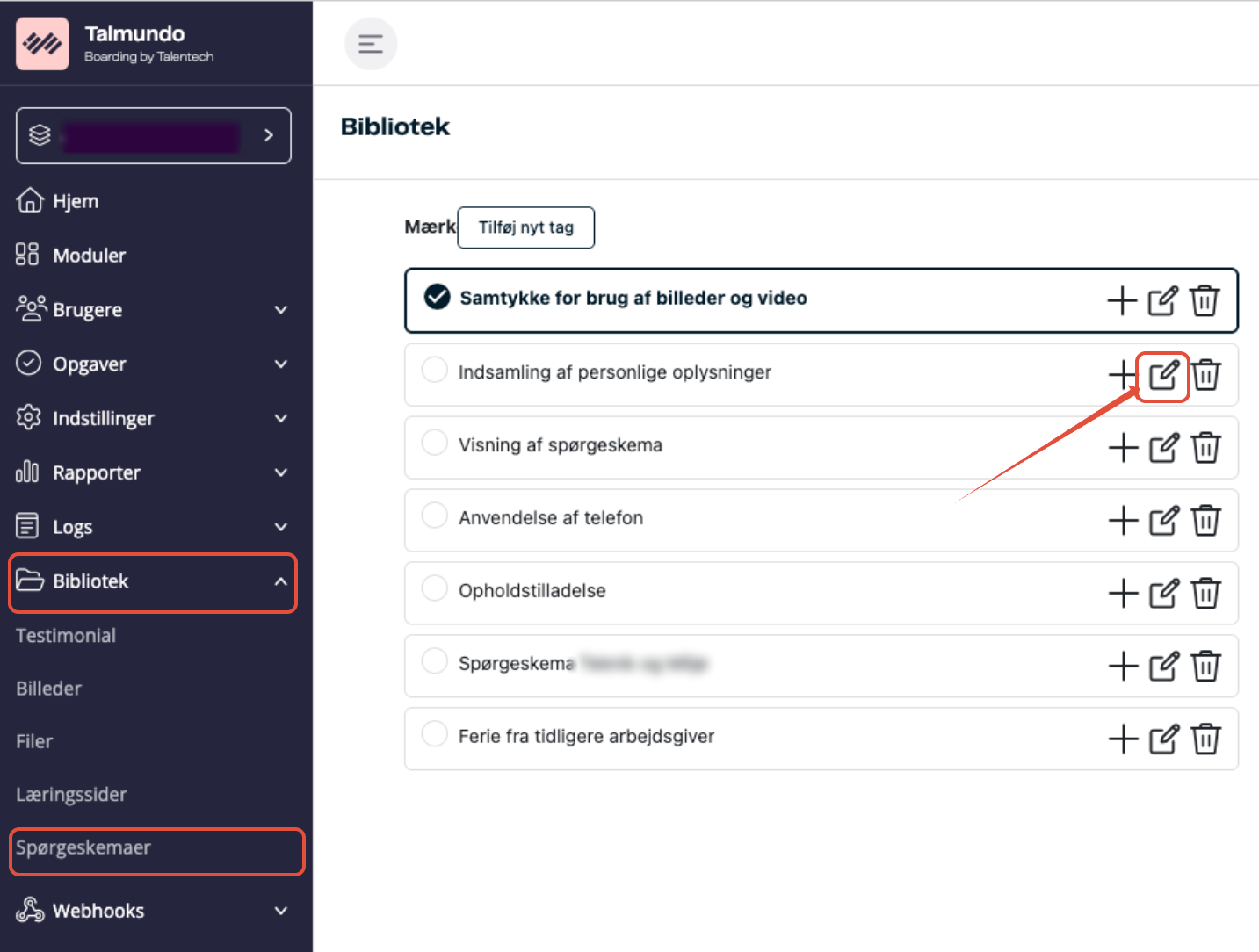Navigate to Hjem in sidebar
The image size is (1259, 952).
76,201
